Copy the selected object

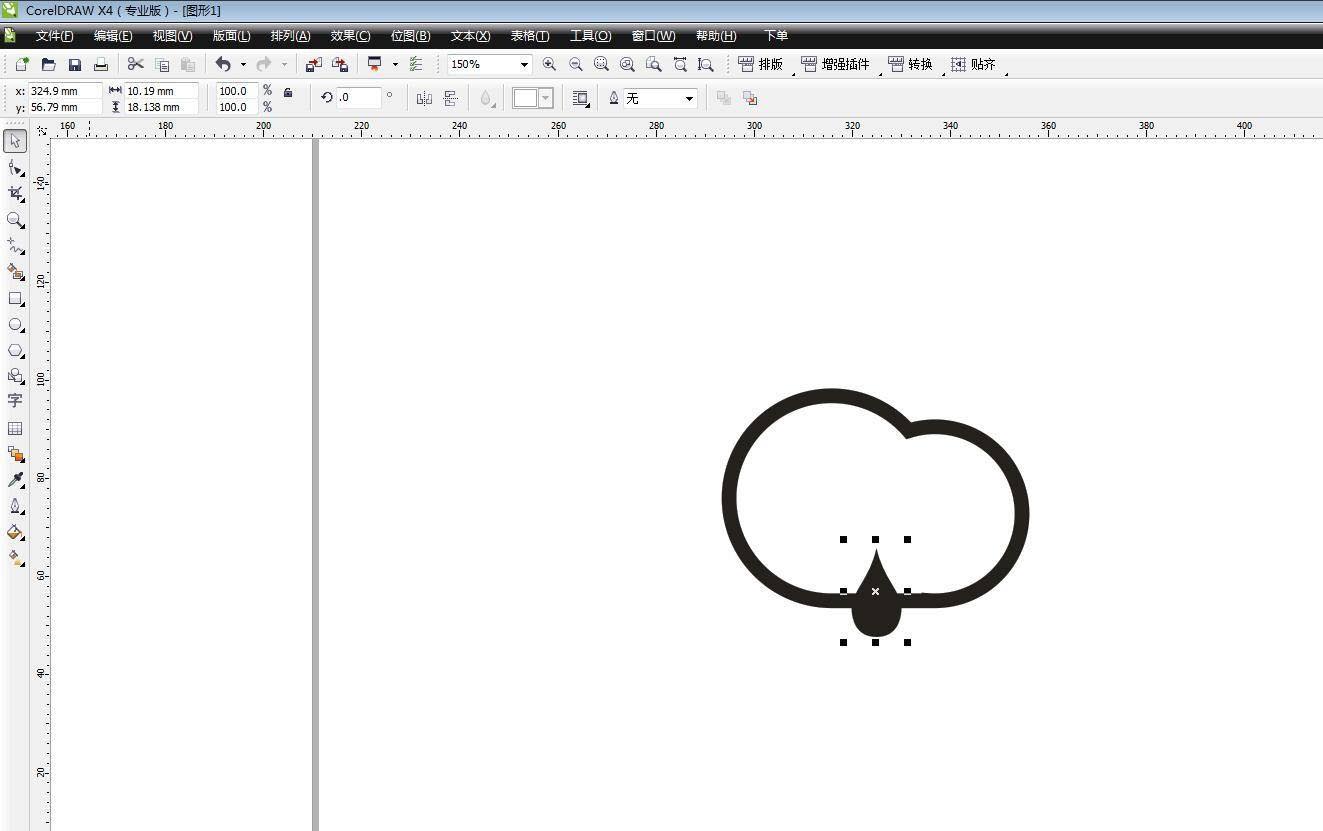162,64
